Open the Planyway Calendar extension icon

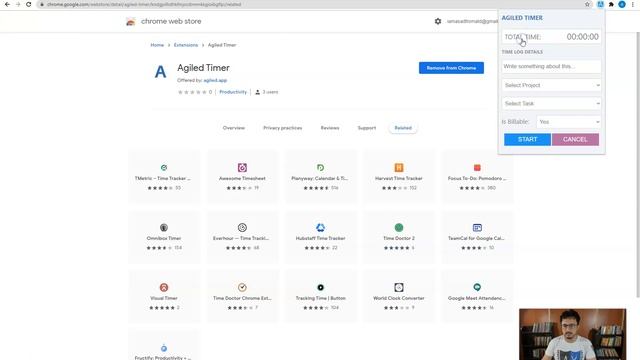[320, 167]
